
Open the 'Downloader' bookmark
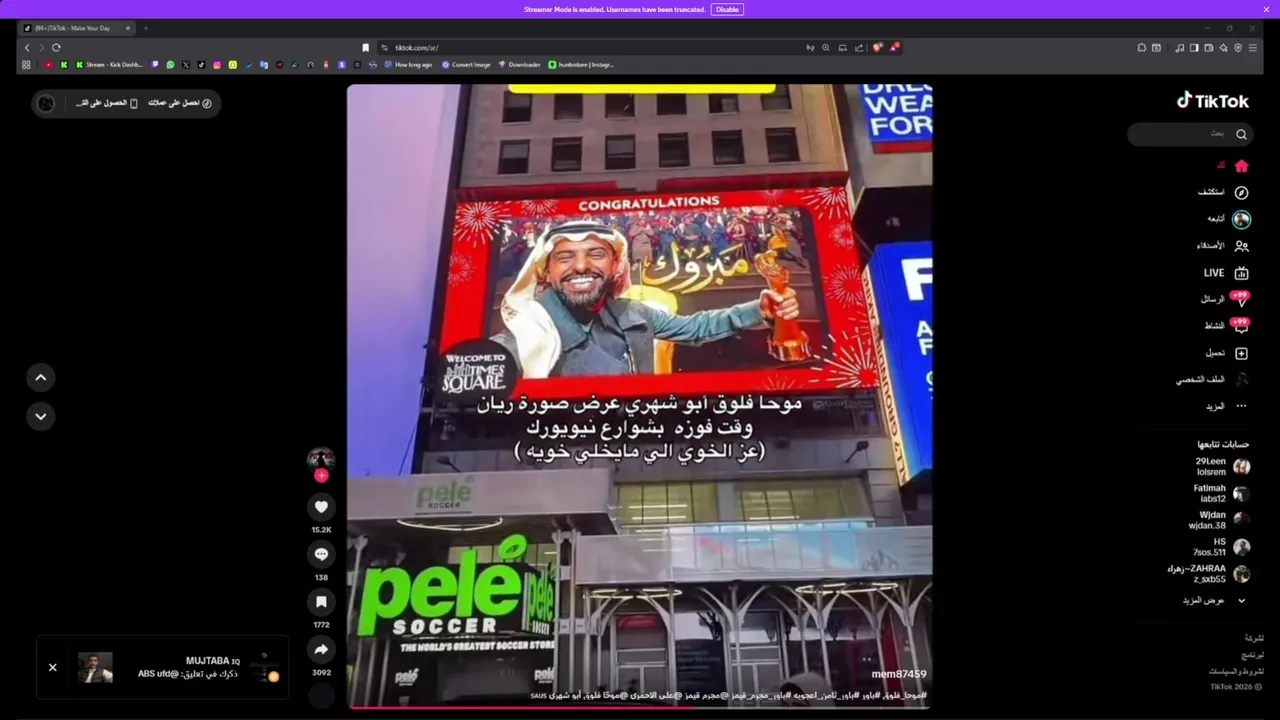(520, 65)
